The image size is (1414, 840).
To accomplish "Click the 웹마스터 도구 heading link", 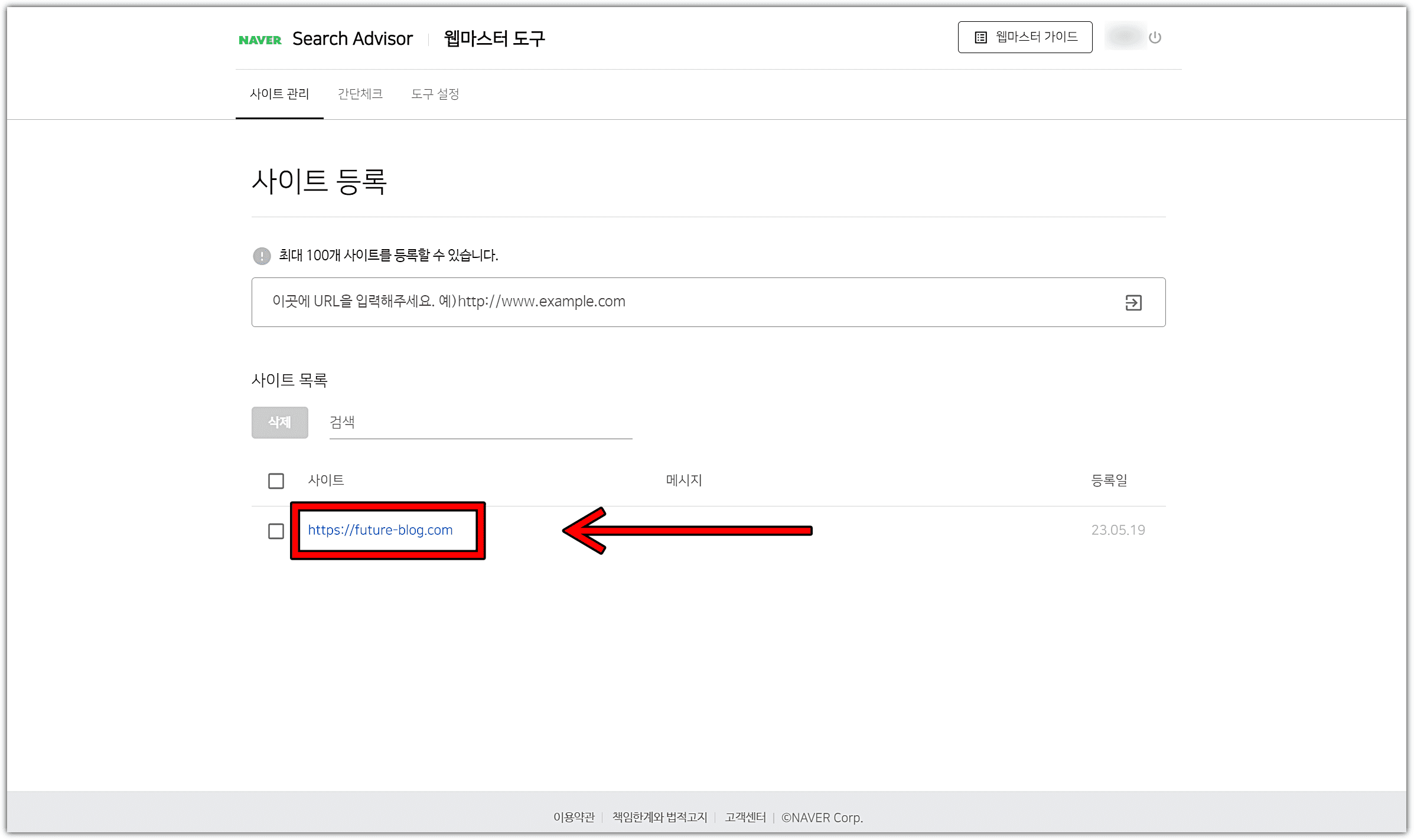I will tap(494, 39).
